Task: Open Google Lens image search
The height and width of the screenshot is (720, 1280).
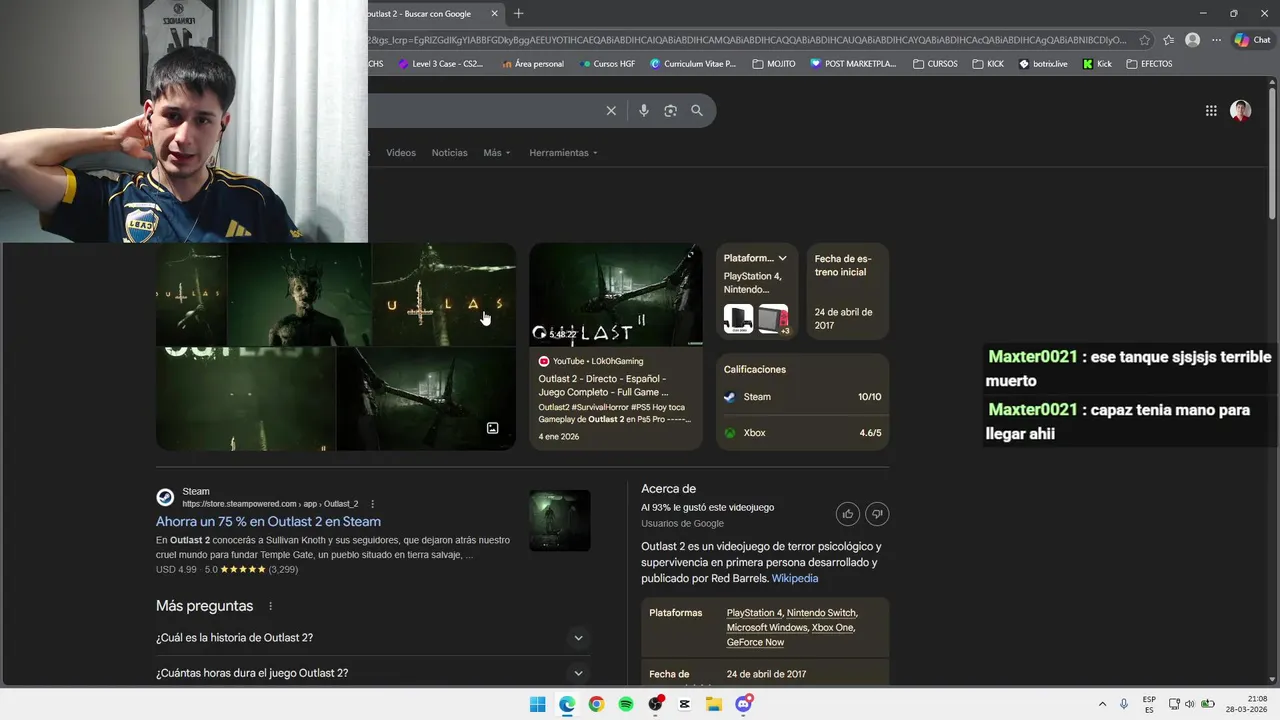Action: pos(670,111)
